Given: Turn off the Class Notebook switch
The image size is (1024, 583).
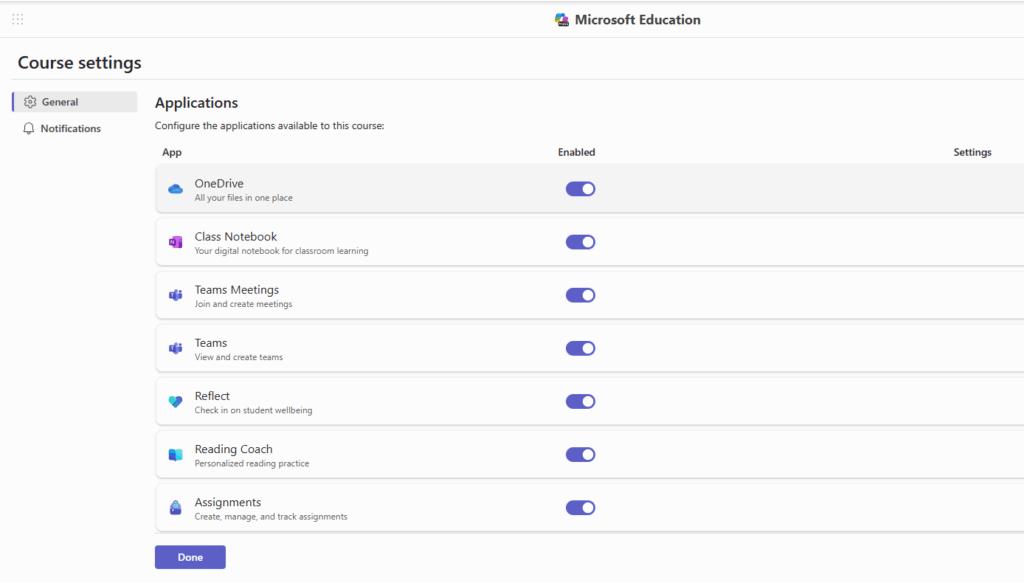Looking at the screenshot, I should (581, 242).
